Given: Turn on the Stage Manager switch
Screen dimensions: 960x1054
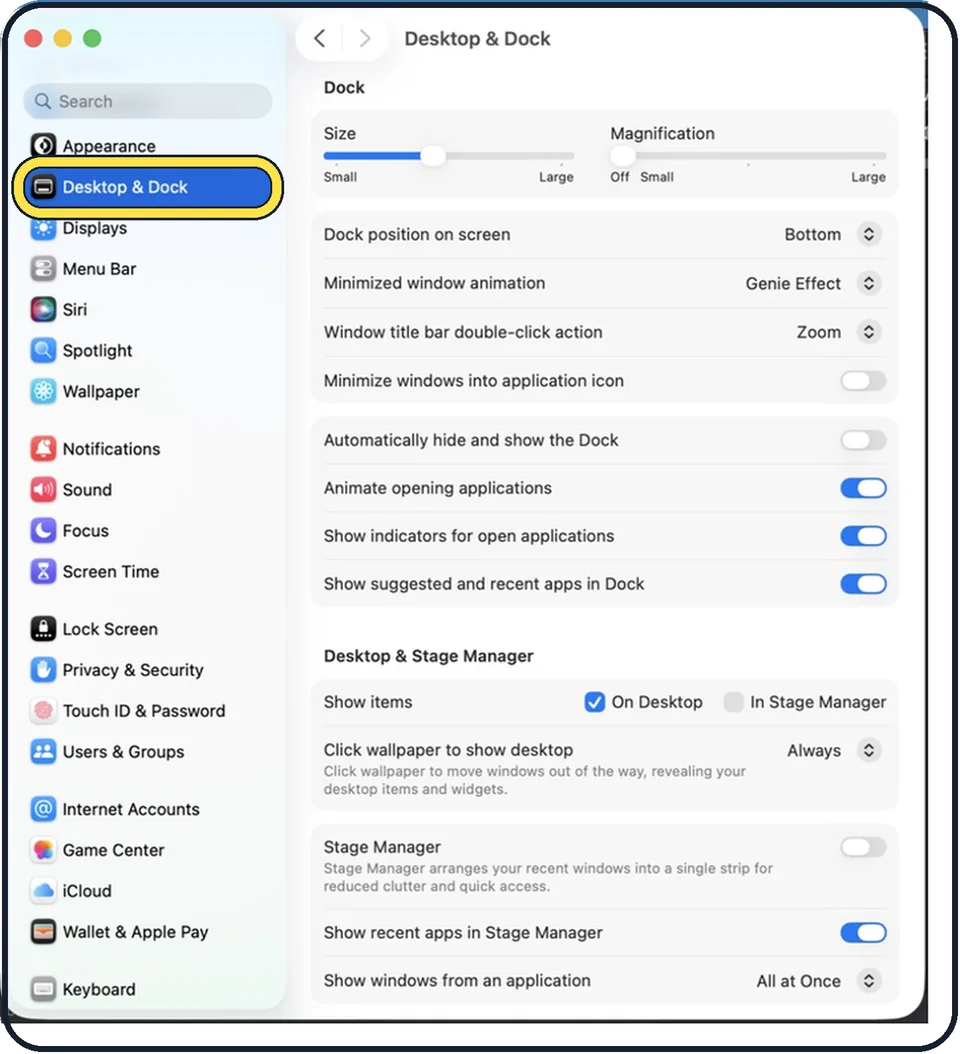Looking at the screenshot, I should pos(863,847).
